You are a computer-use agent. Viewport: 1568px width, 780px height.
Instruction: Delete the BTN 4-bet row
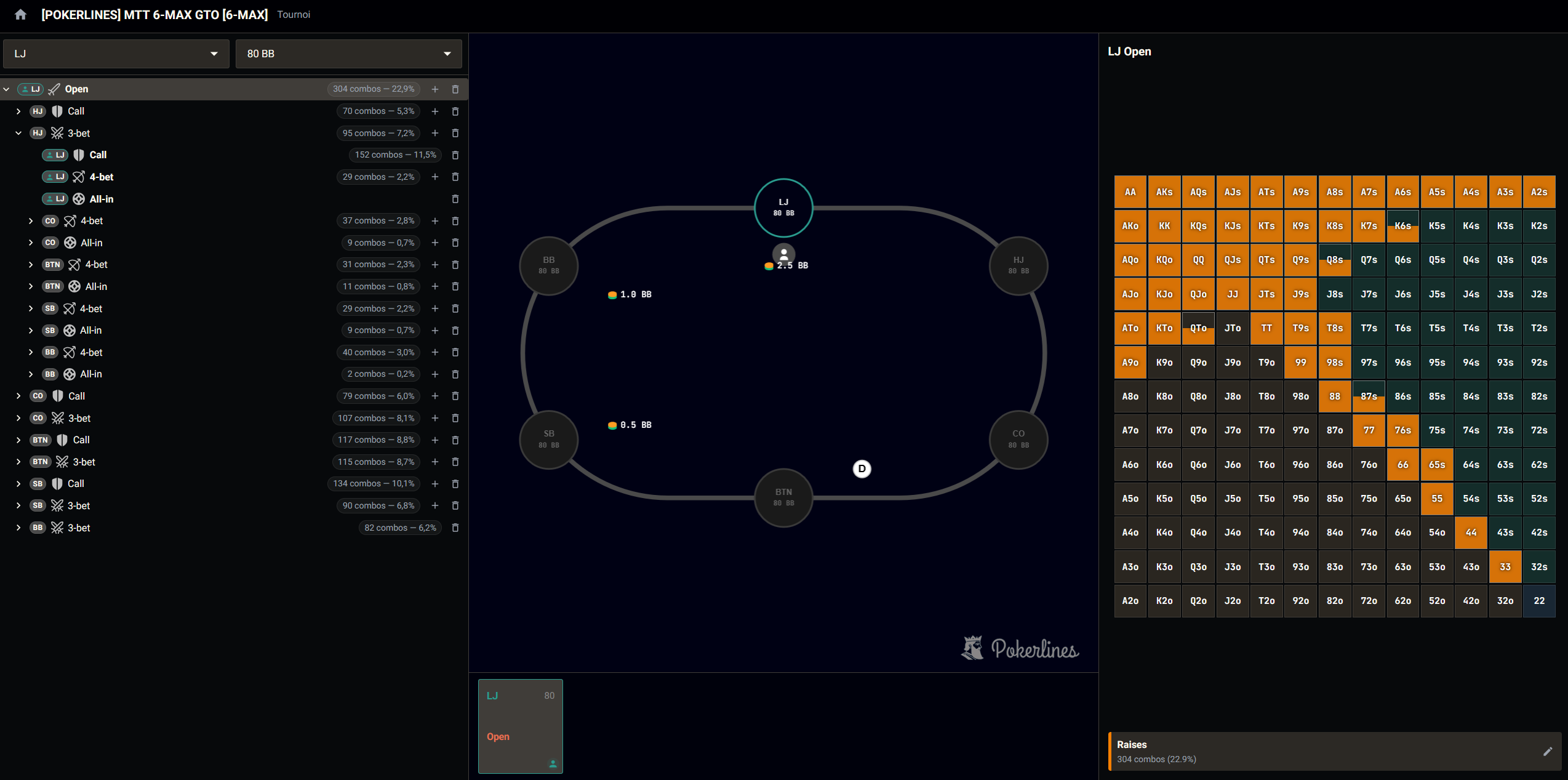click(455, 265)
